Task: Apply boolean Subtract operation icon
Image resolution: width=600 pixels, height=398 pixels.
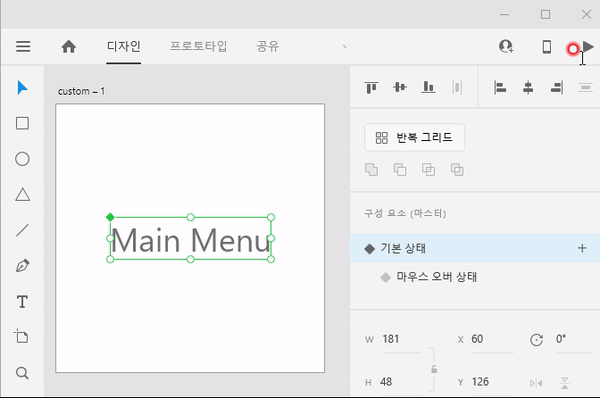Action: tap(400, 170)
